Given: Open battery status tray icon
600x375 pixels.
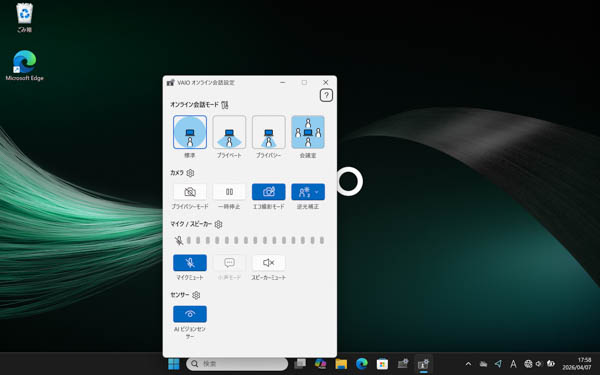Looking at the screenshot, I should tap(551, 364).
